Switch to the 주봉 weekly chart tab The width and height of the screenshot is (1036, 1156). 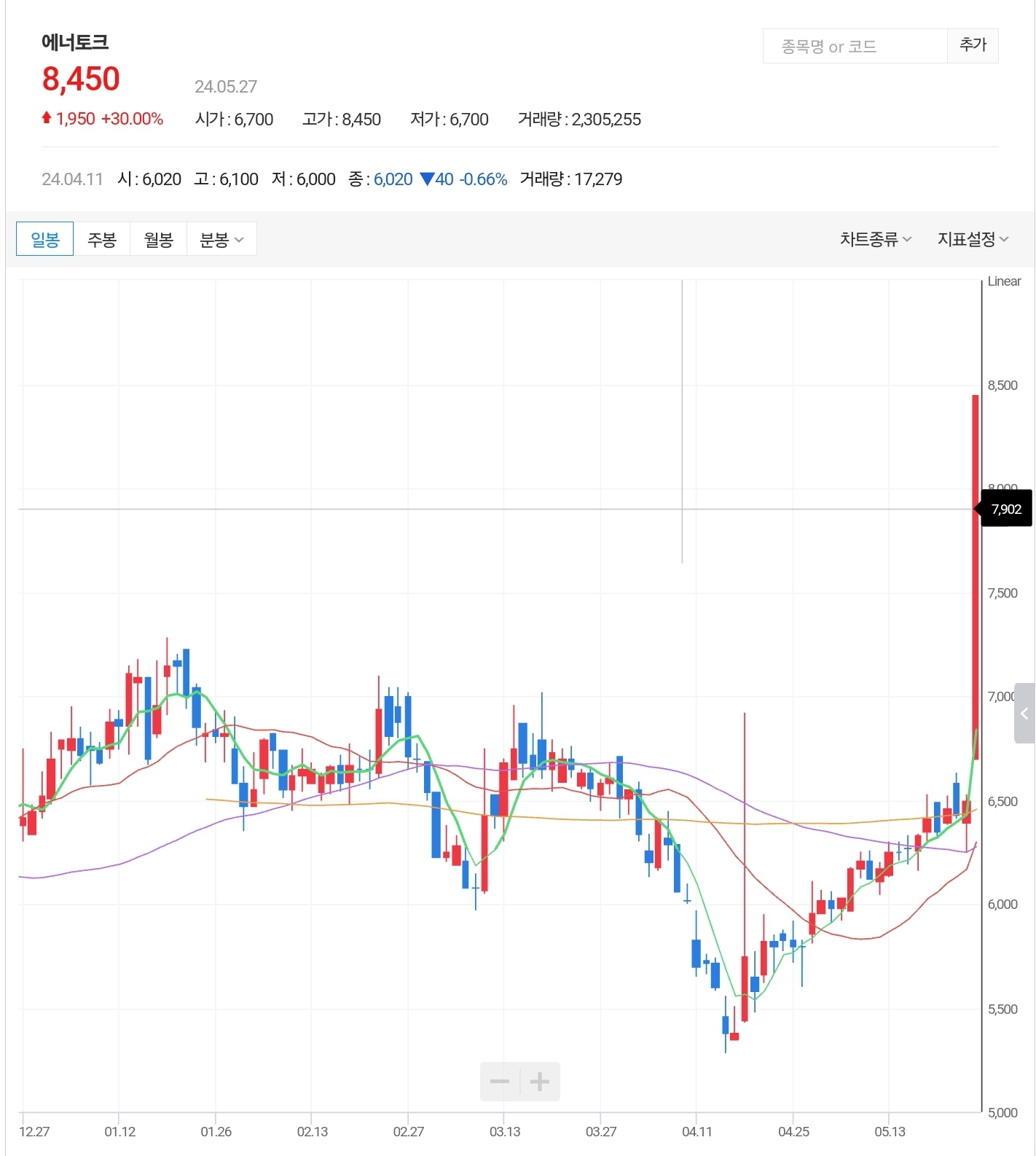[x=102, y=239]
